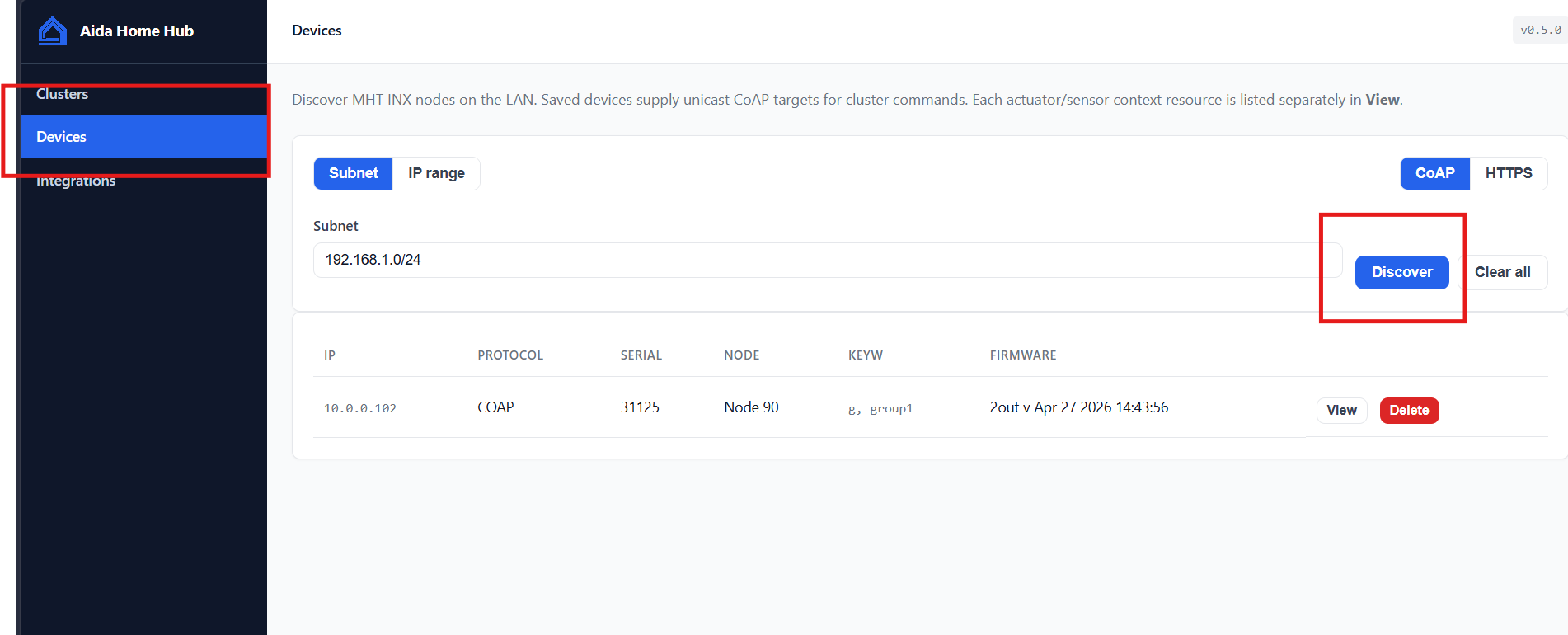Select the CoAP protocol toggle
Screen dimensions: 1568x635
tap(1434, 173)
